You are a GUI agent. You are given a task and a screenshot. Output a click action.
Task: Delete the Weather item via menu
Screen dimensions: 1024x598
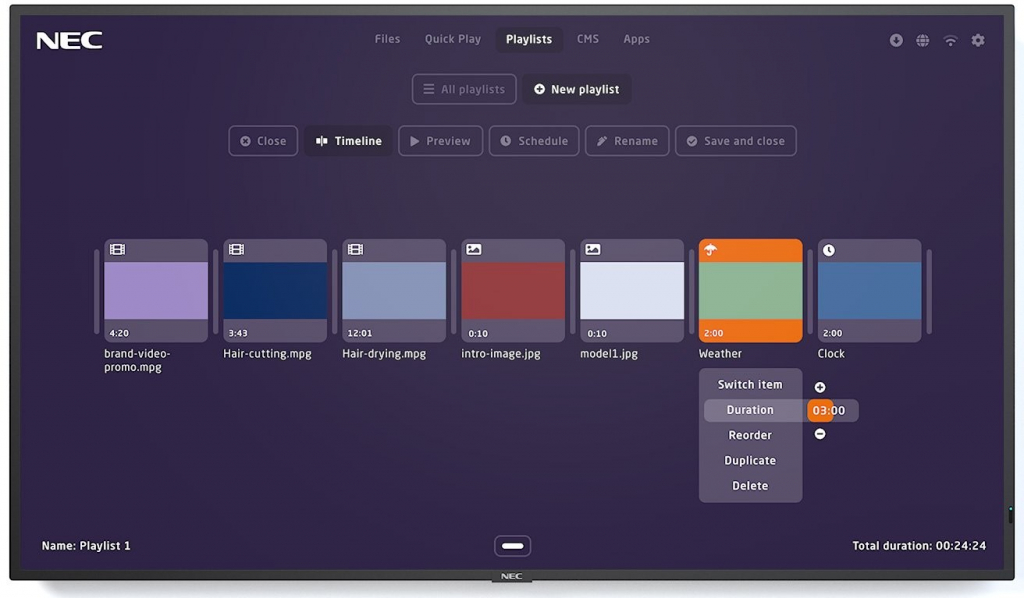750,485
